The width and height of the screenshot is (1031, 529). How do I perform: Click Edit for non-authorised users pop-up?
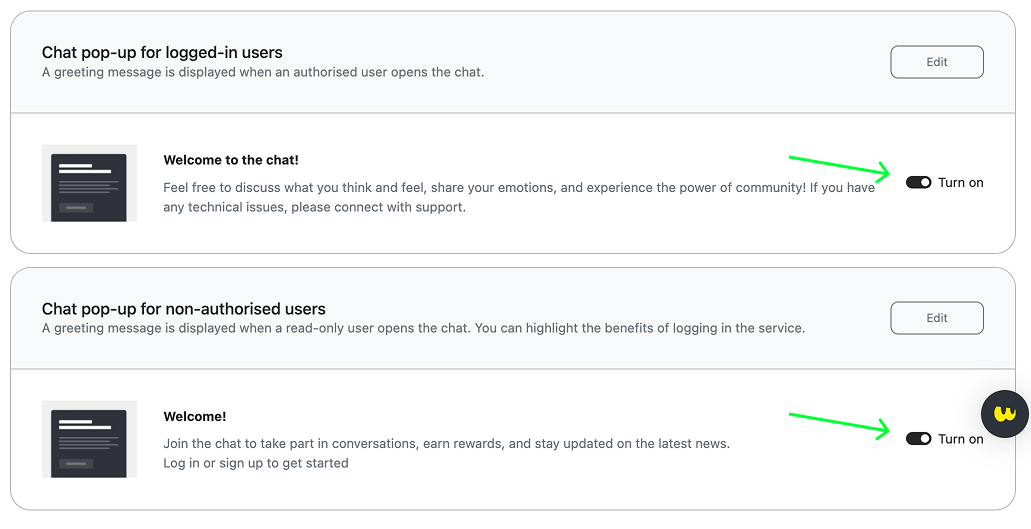937,318
